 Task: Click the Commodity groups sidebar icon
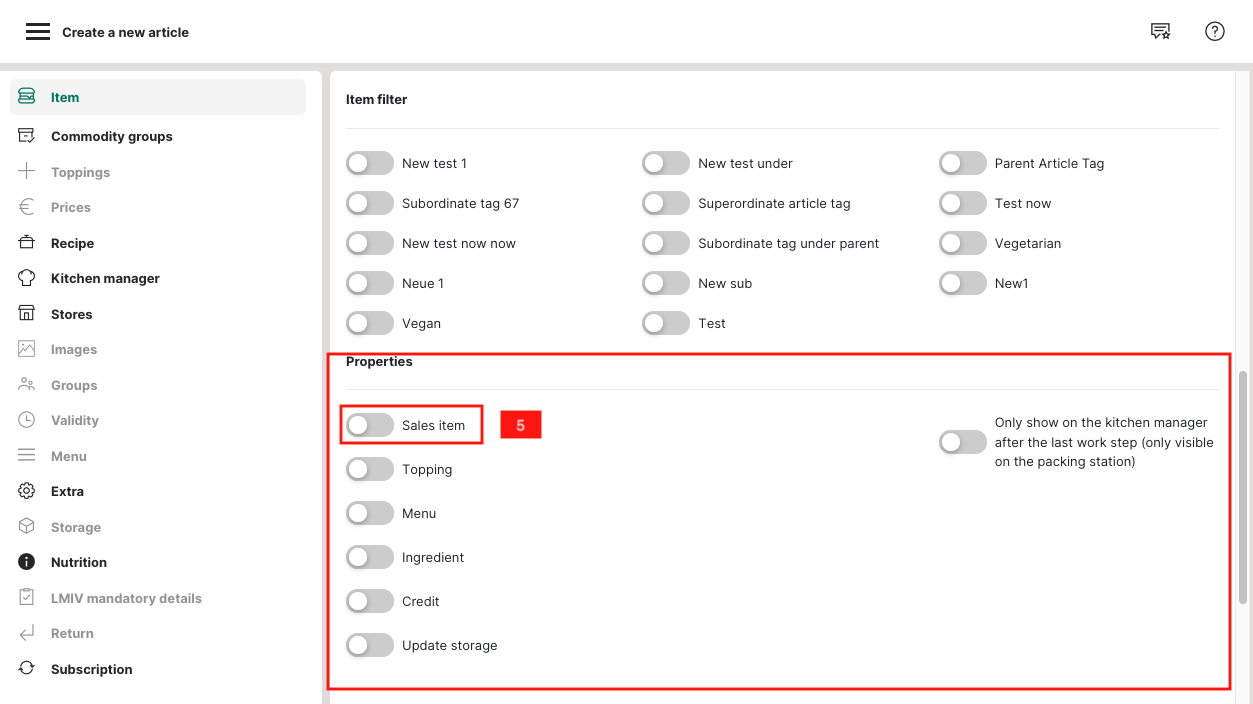(27, 136)
